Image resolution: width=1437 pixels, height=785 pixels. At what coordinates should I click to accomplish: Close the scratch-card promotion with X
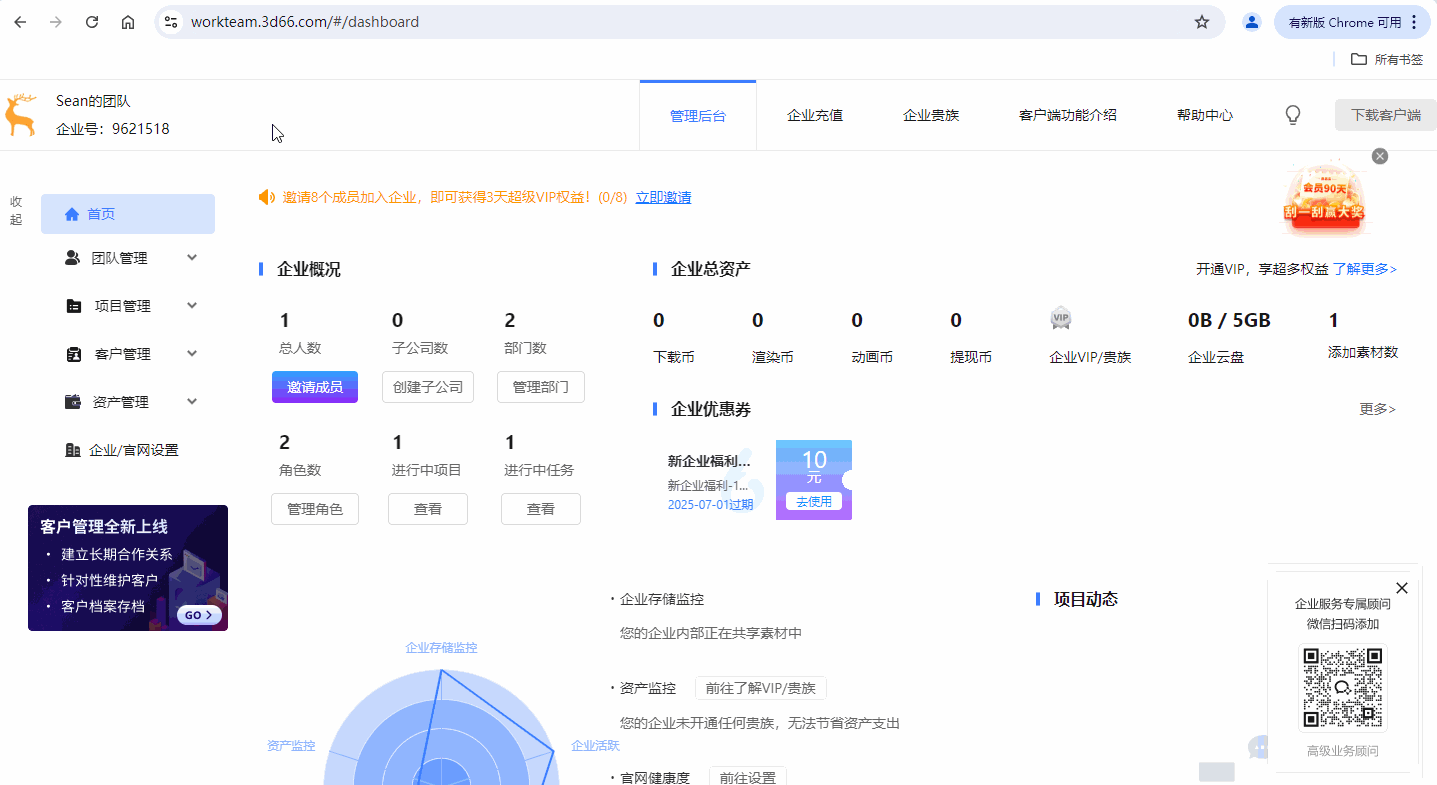(1380, 156)
